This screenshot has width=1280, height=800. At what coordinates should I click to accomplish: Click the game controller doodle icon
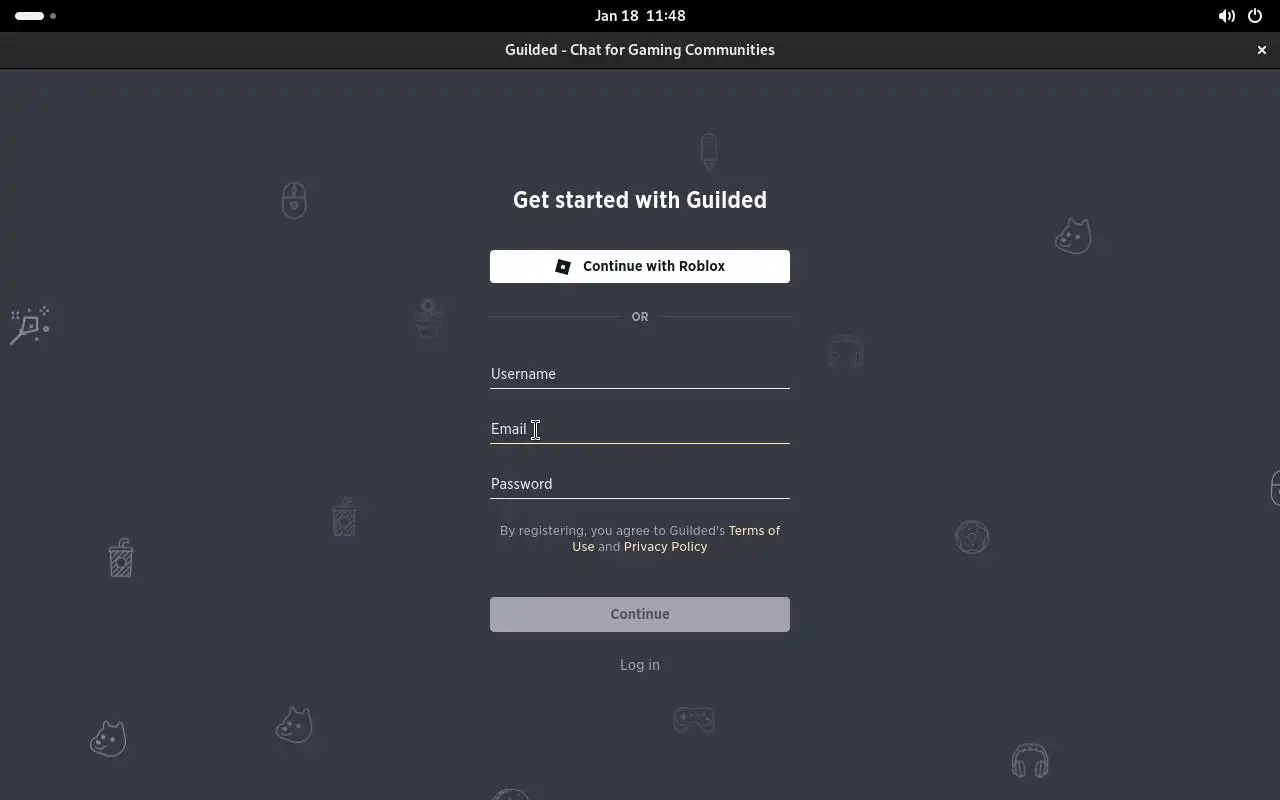coord(694,719)
